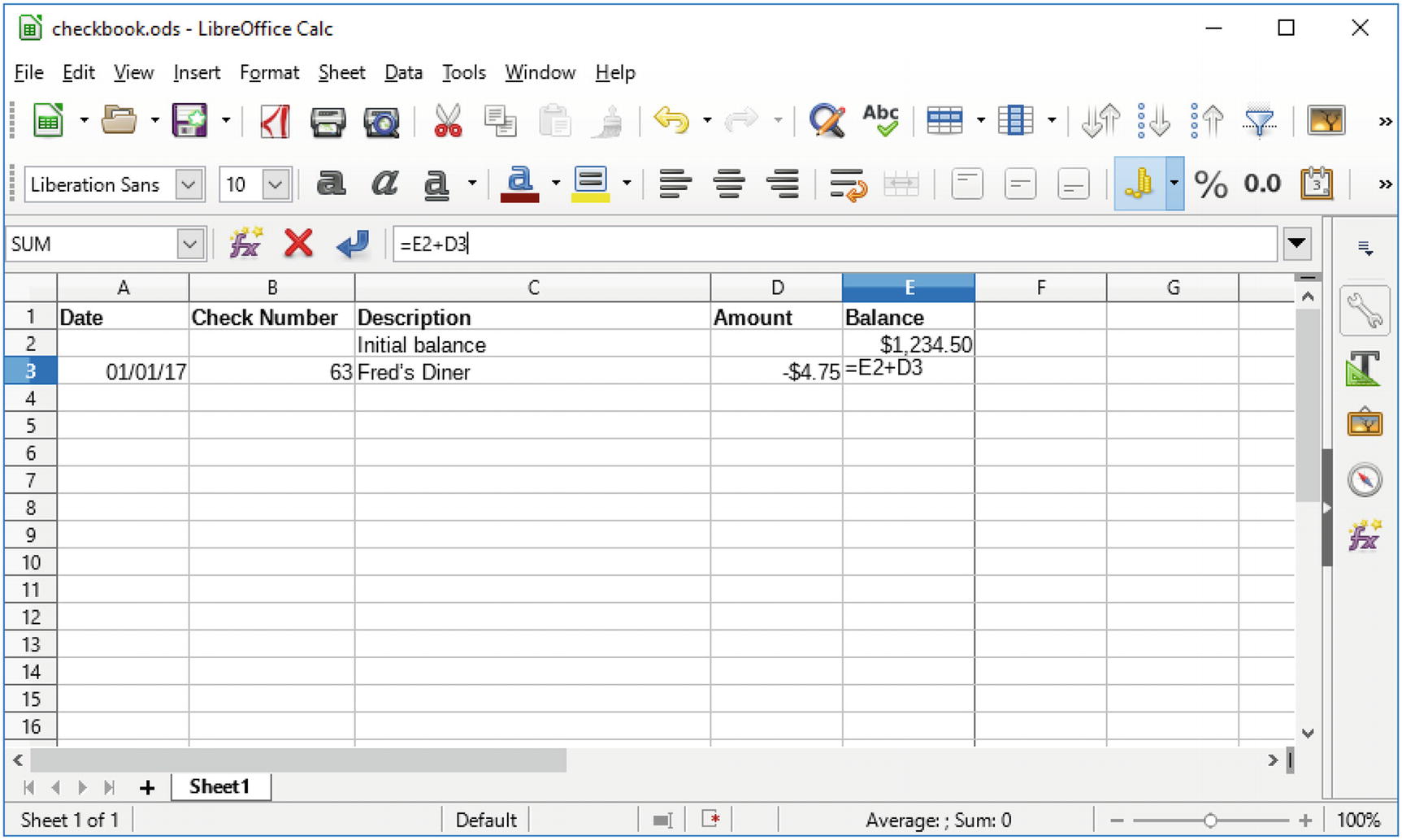Cancel the formula with the red X
The image size is (1402, 840).
298,243
